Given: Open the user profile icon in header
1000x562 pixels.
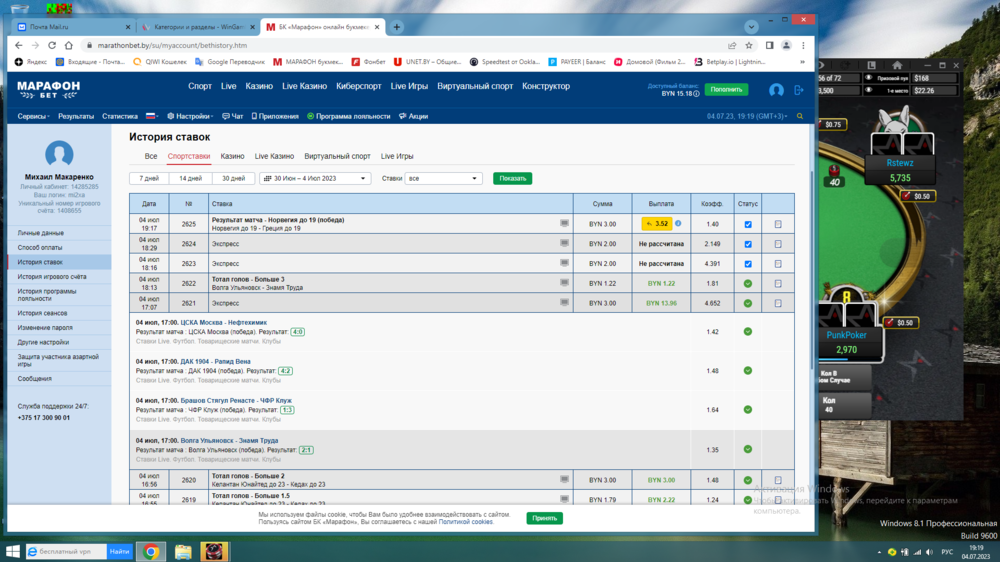Looking at the screenshot, I should 776,90.
